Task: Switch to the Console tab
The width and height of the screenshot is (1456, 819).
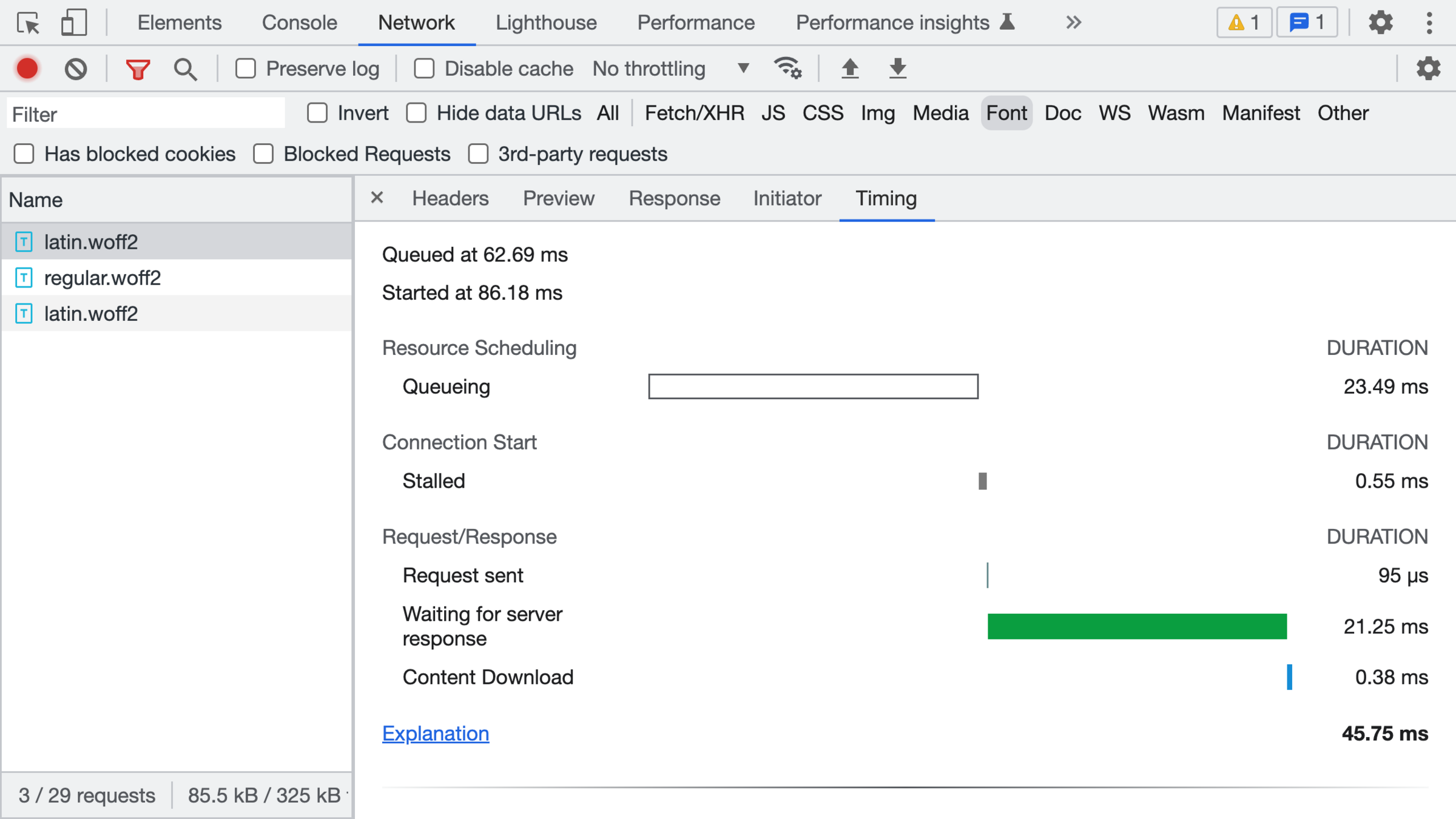Action: coord(299,23)
